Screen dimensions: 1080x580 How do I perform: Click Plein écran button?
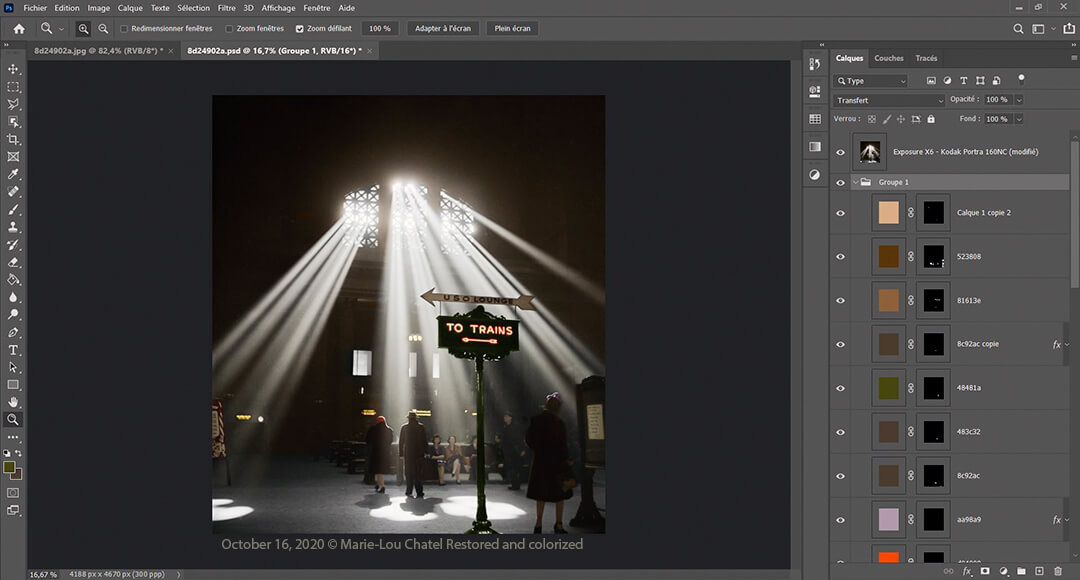coord(512,28)
